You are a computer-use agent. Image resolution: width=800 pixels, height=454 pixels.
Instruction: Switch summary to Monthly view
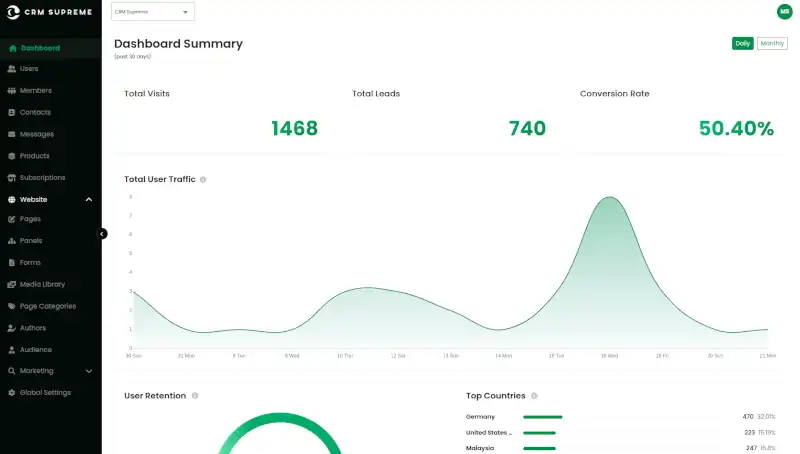[x=772, y=43]
